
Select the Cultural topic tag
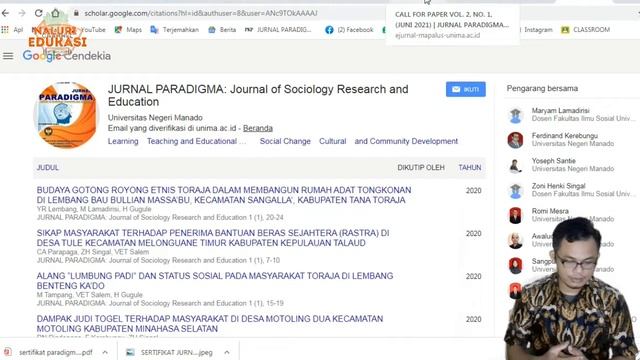pos(333,141)
